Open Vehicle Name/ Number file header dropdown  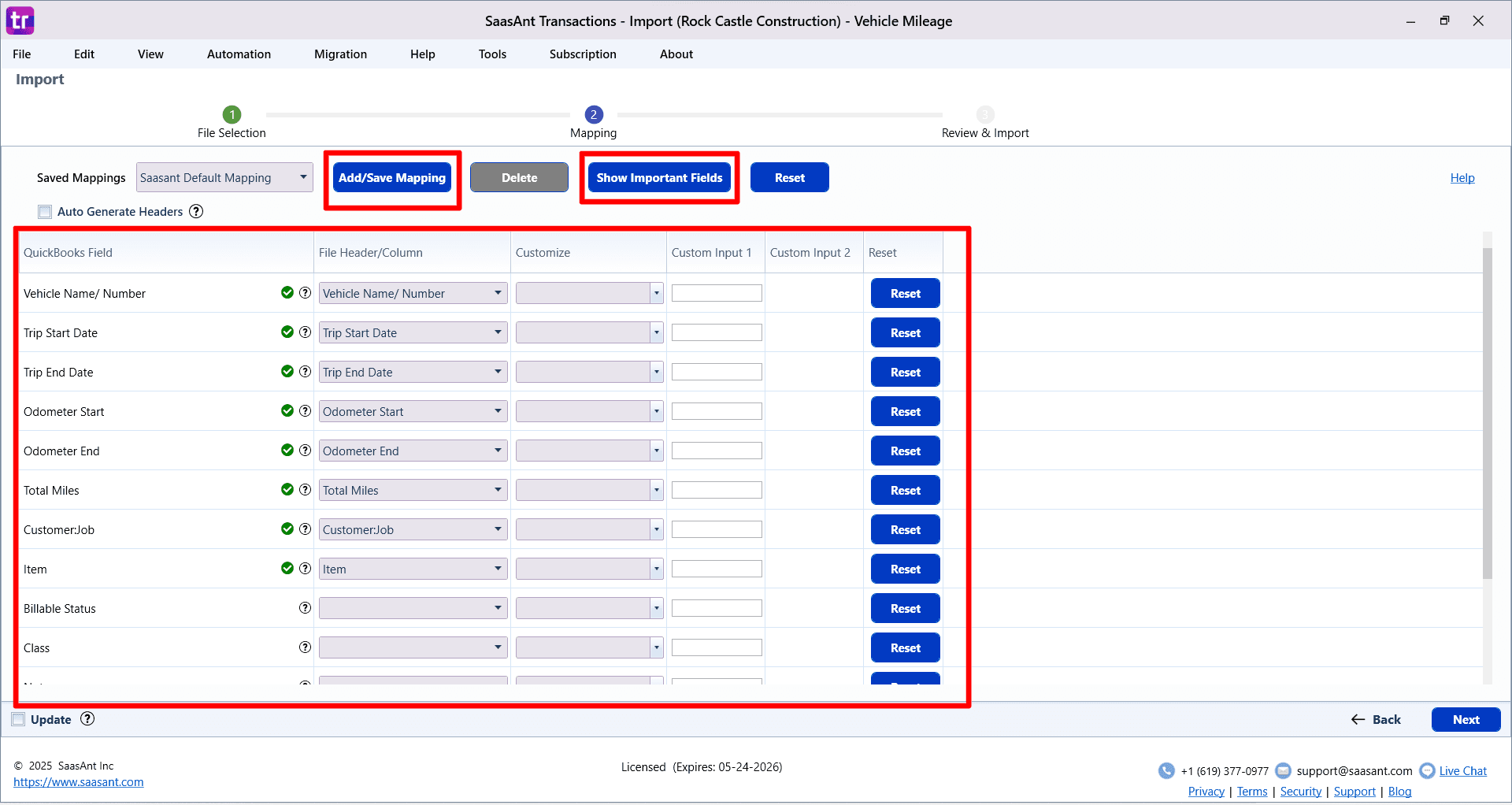413,293
